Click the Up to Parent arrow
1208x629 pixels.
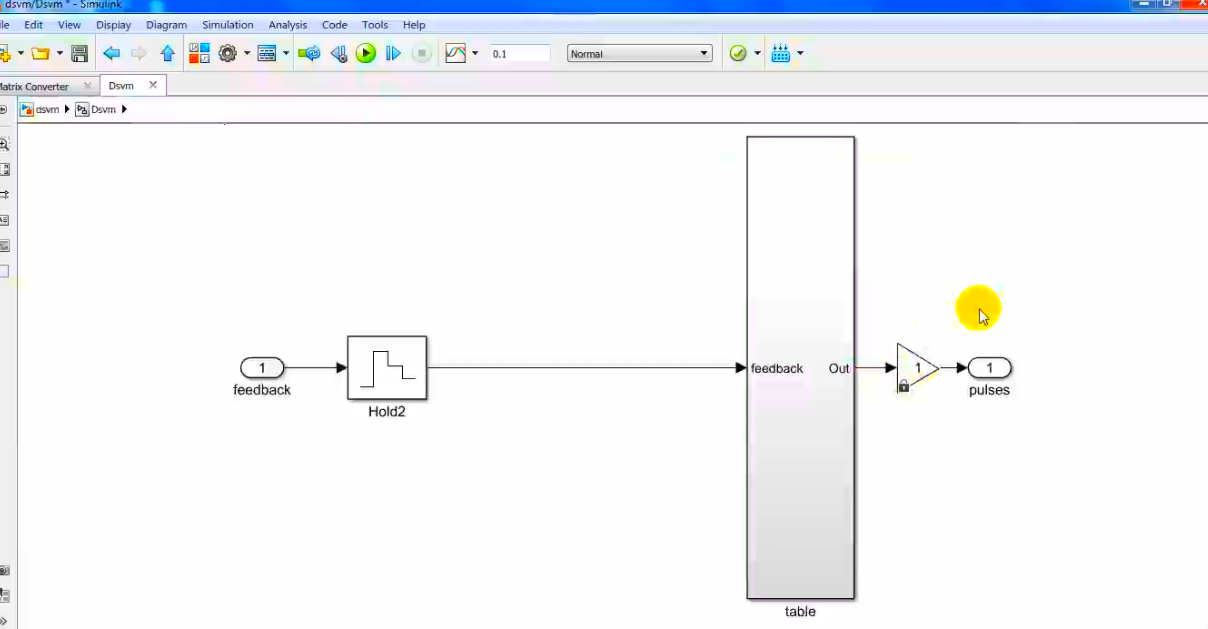click(x=167, y=54)
